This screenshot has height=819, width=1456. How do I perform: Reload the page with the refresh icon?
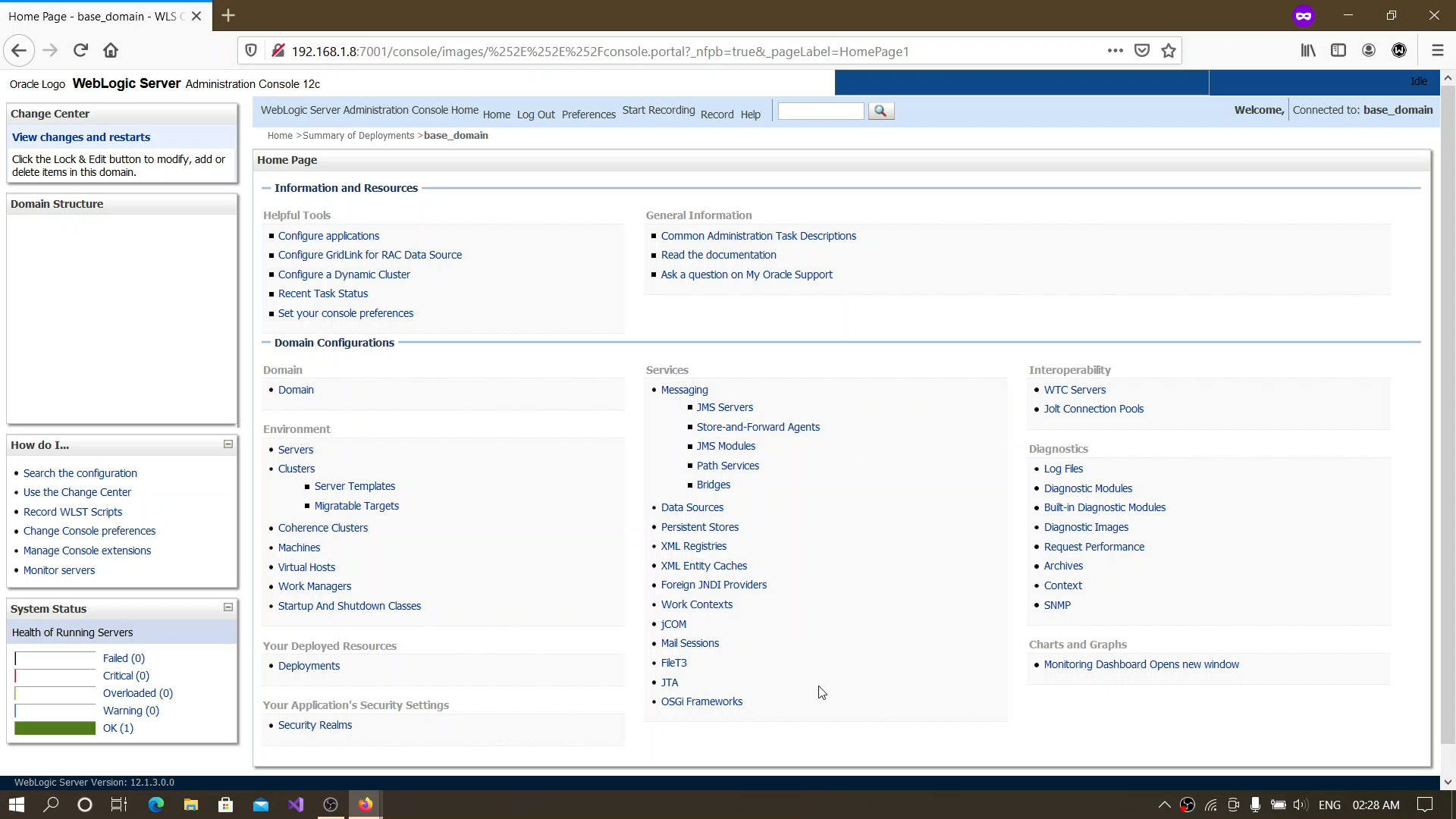pos(80,51)
